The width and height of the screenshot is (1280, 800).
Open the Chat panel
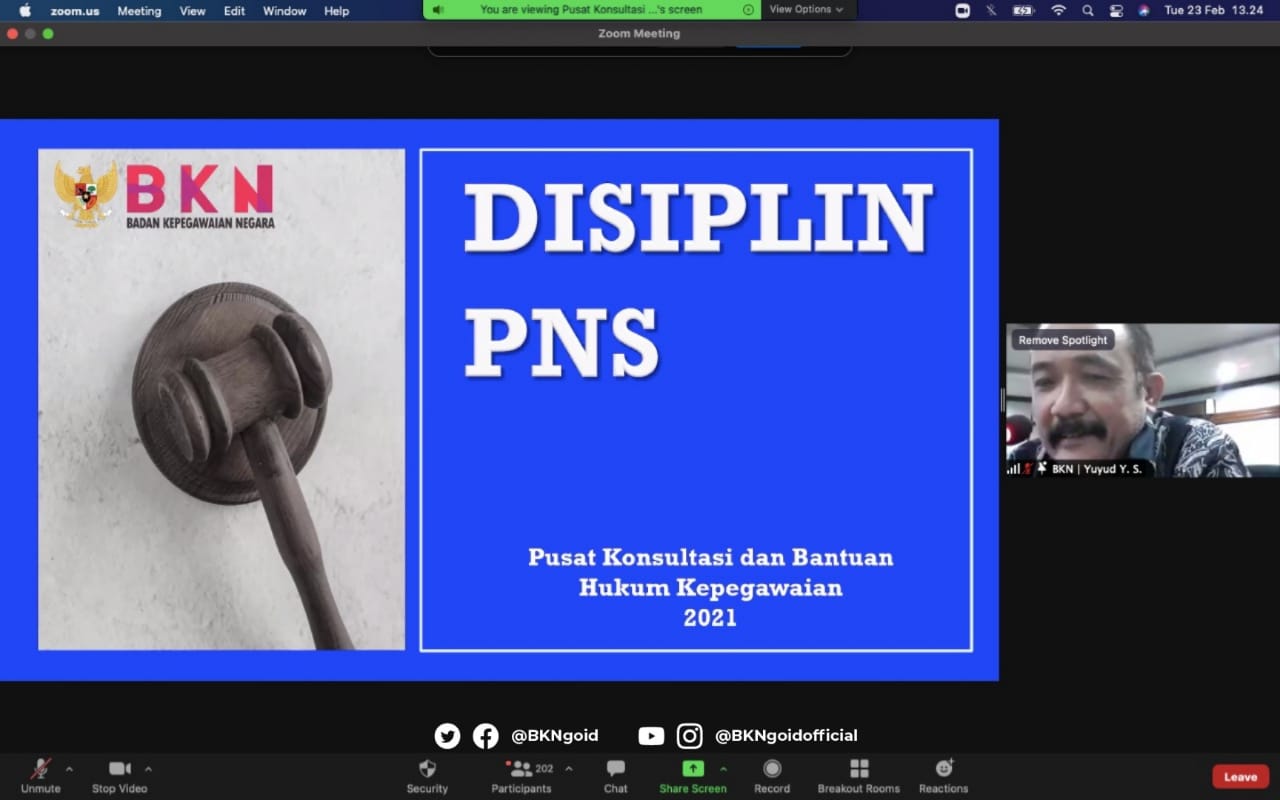pyautogui.click(x=615, y=769)
